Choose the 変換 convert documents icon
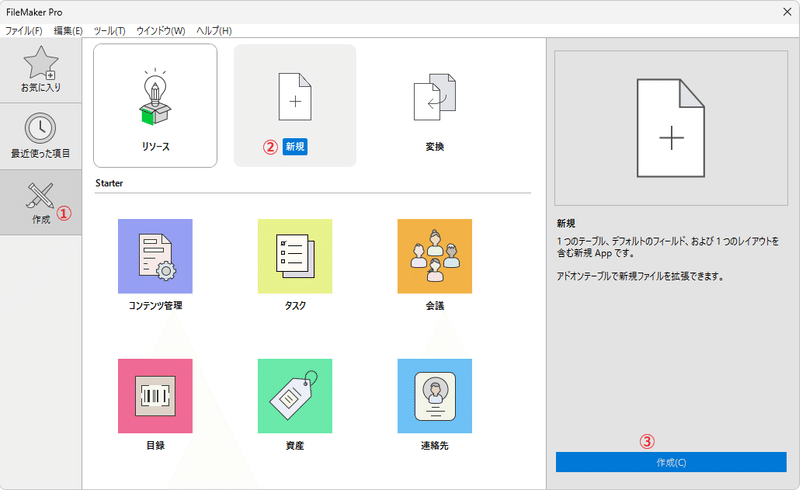 (435, 97)
